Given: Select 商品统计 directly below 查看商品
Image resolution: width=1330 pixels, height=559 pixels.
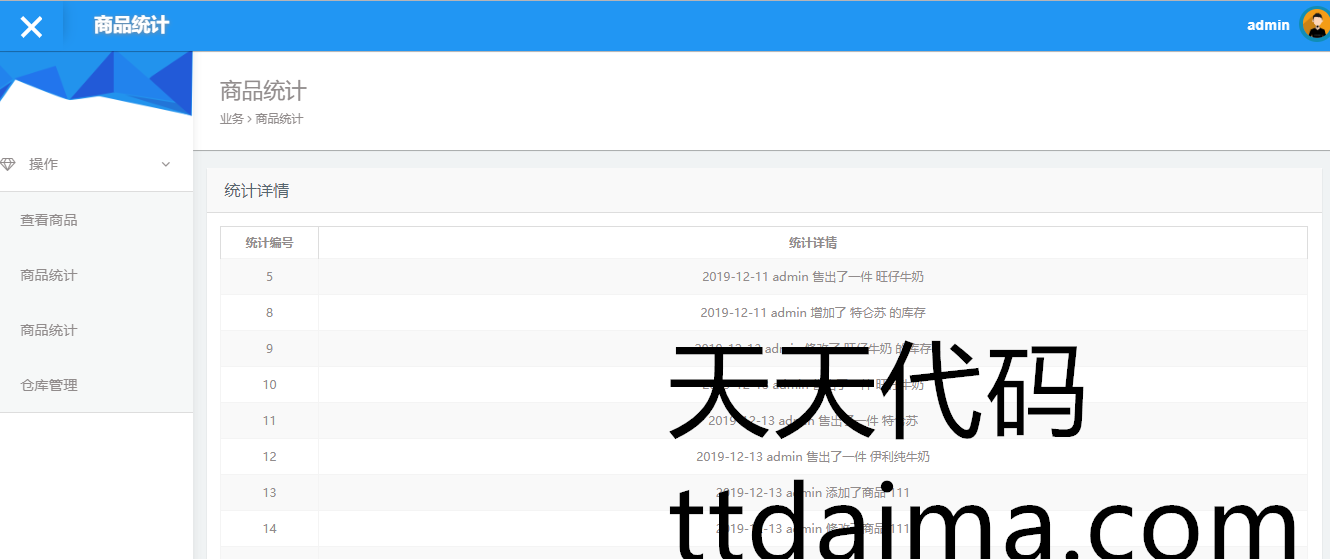Looking at the screenshot, I should (49, 275).
